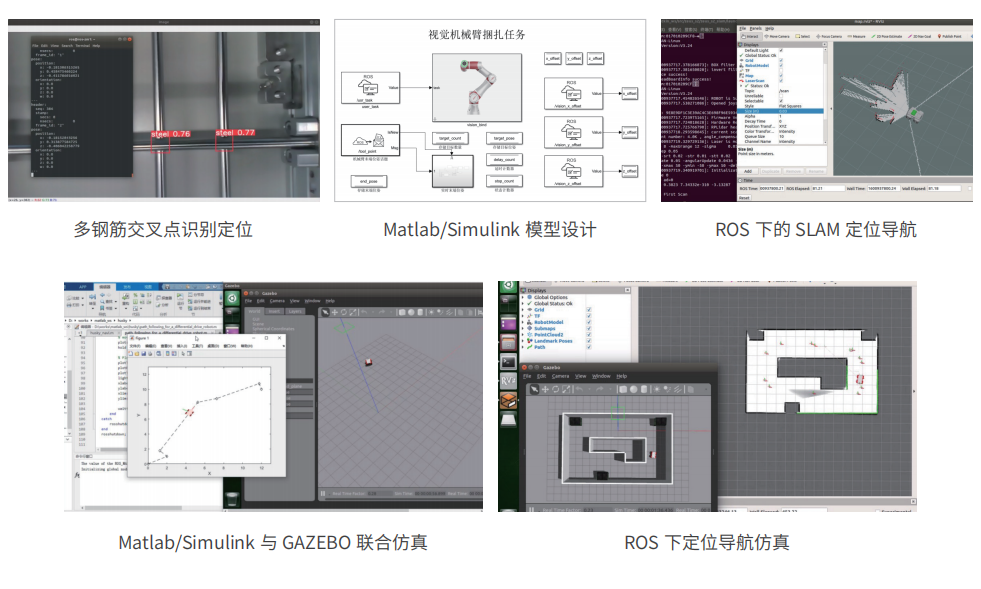Open the File menu in SLAM RViz

(x=743, y=29)
